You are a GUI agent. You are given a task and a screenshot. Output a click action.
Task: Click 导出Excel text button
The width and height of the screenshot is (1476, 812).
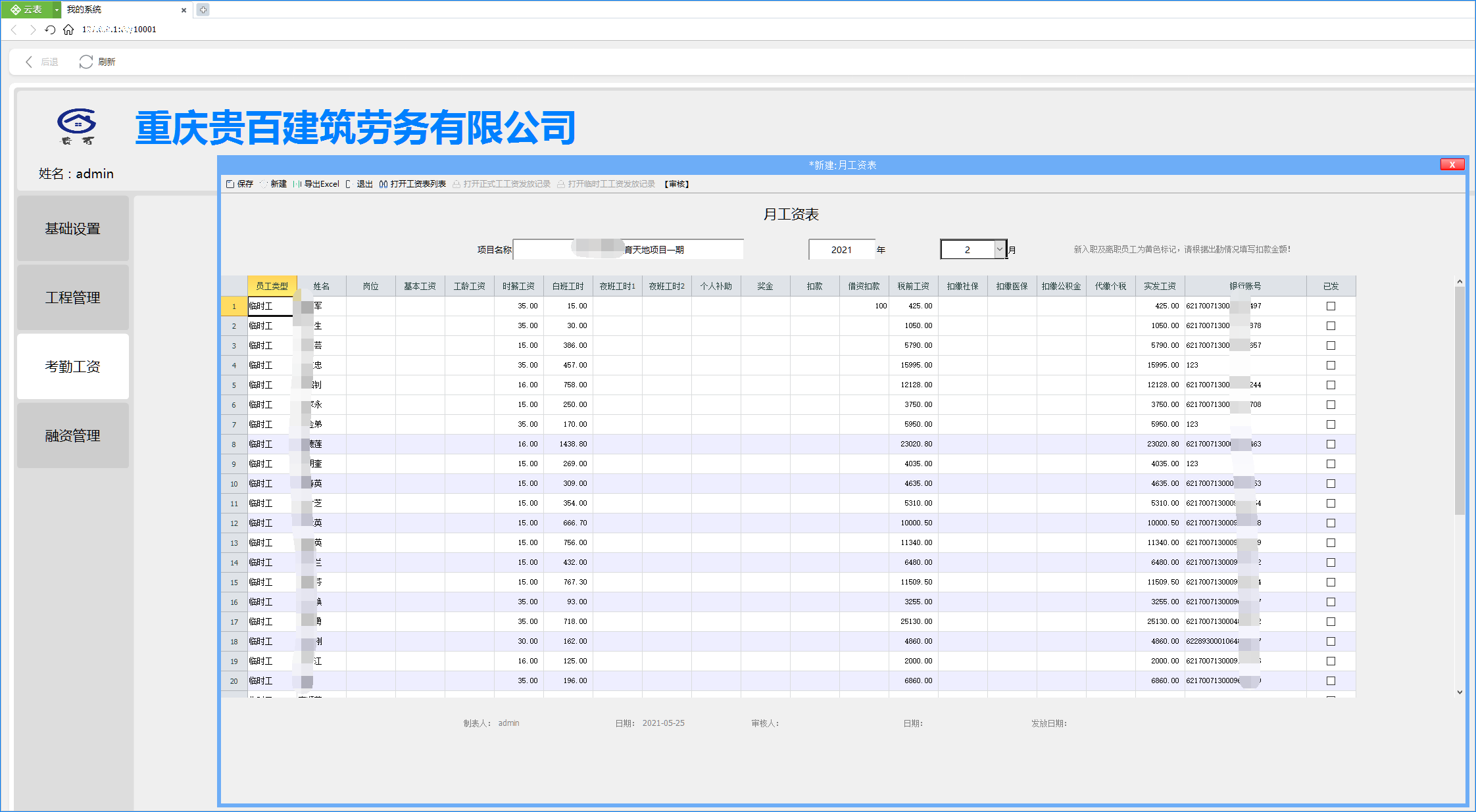click(322, 184)
